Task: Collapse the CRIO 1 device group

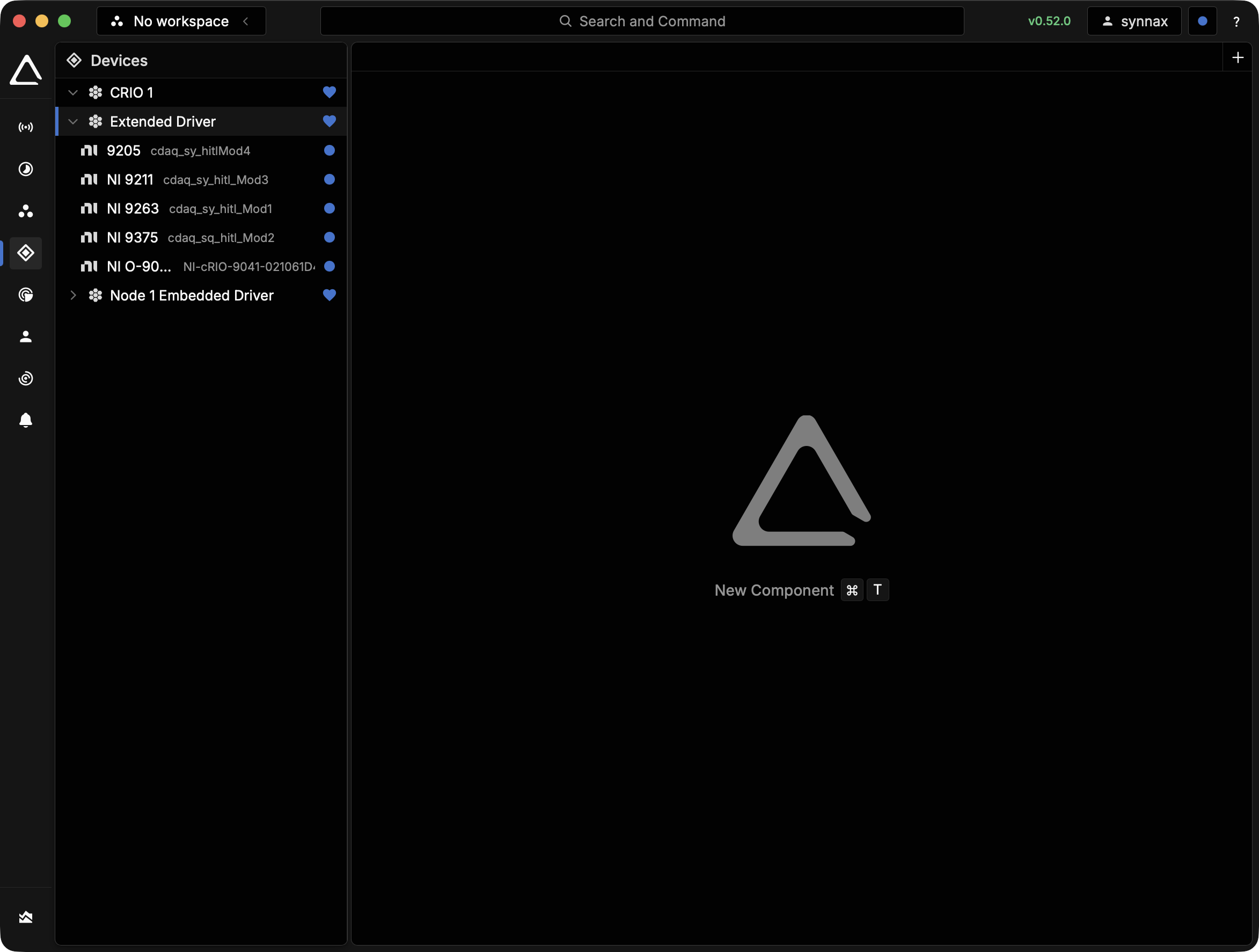Action: click(72, 92)
